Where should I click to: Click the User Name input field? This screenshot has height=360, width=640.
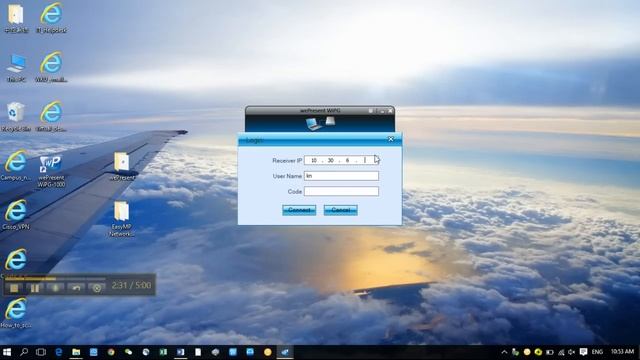[x=341, y=176]
